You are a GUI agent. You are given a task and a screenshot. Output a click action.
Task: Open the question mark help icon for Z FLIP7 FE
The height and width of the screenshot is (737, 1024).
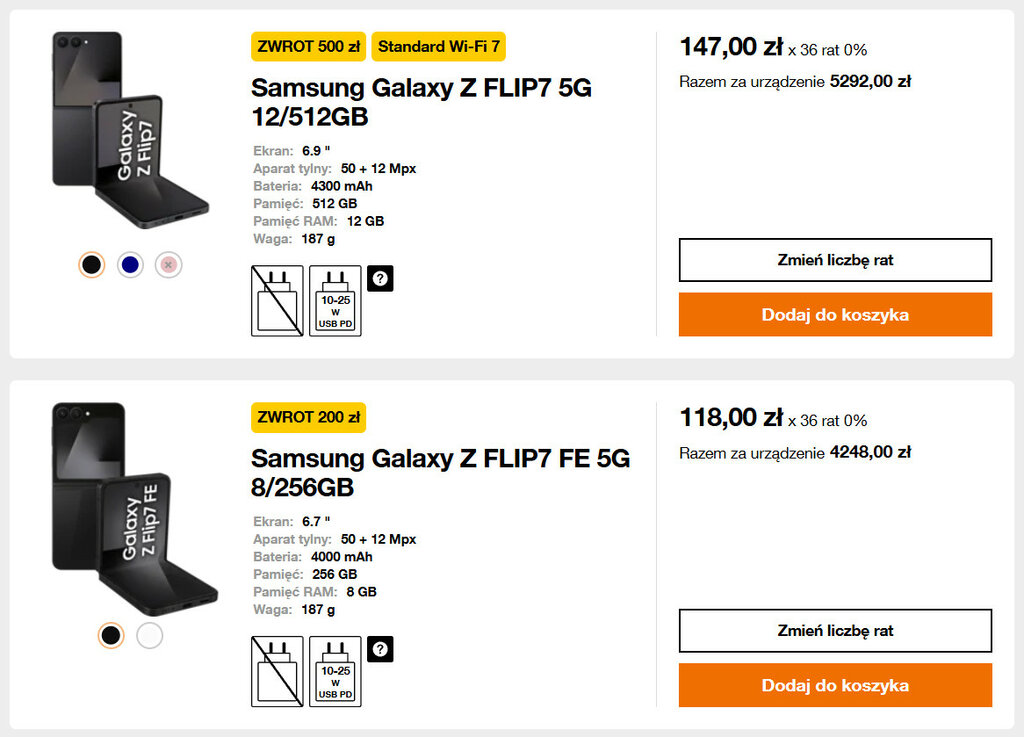click(380, 649)
